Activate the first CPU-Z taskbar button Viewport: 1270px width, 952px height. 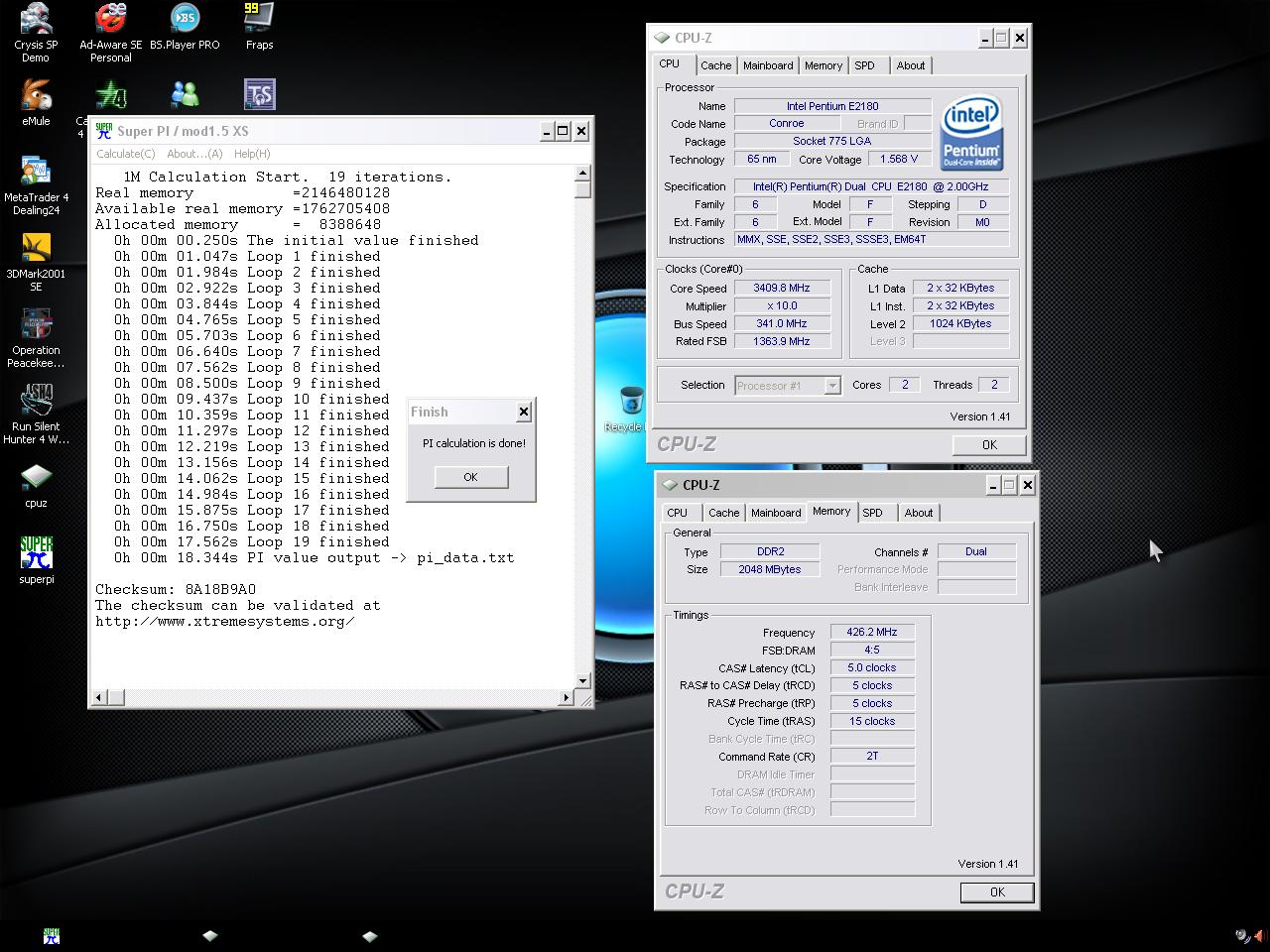click(209, 935)
